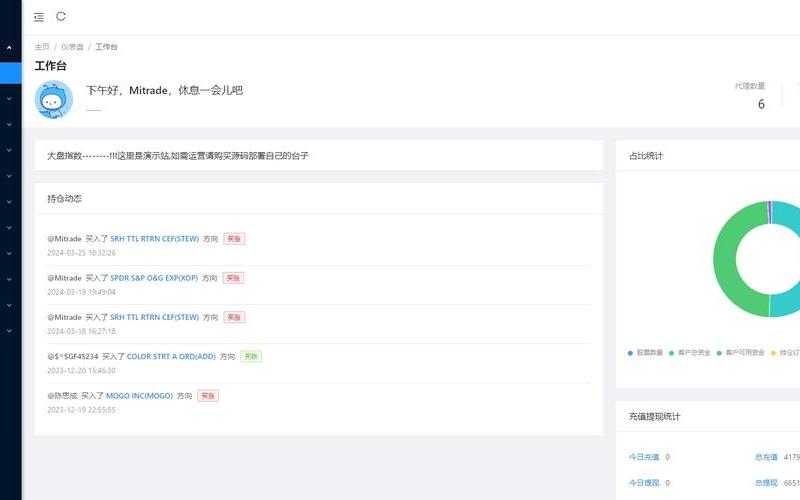
Task: Click user @$^$GF45234 in the holdings feed
Action: [x=72, y=357]
